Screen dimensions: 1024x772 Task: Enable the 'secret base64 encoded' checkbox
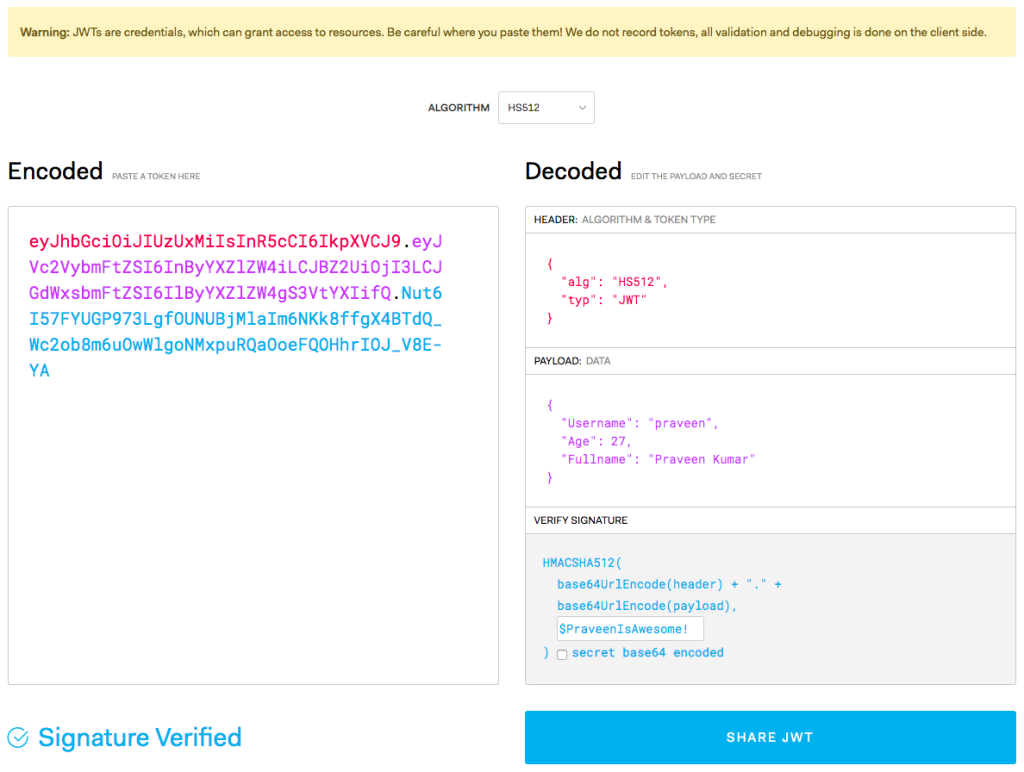click(561, 654)
